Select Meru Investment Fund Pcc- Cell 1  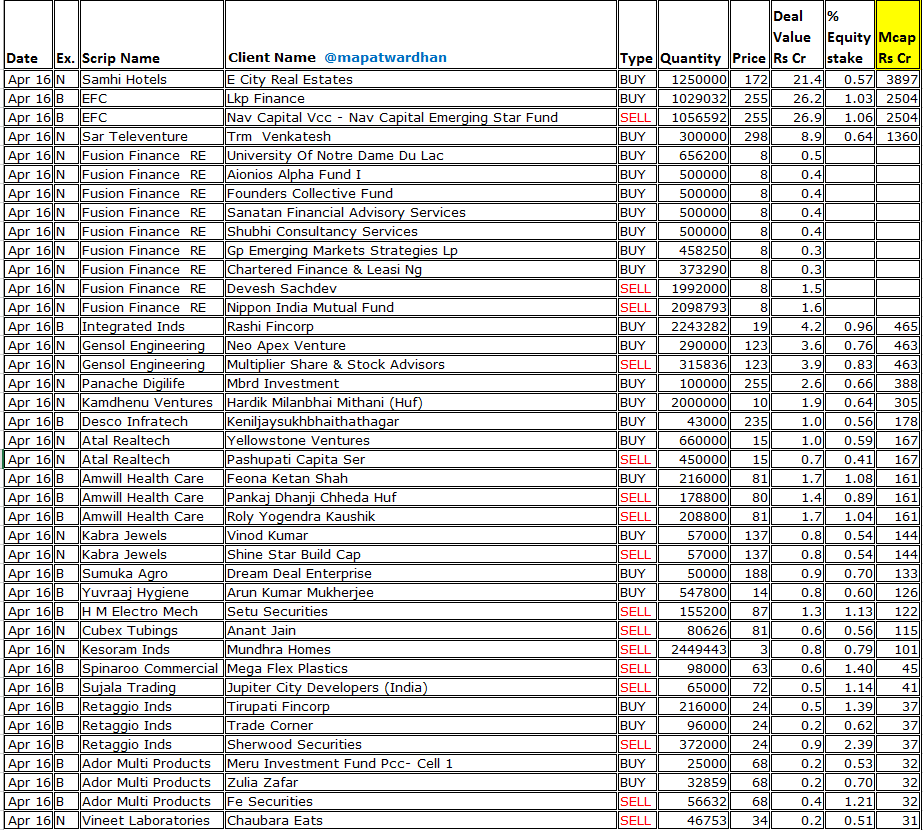point(421,763)
